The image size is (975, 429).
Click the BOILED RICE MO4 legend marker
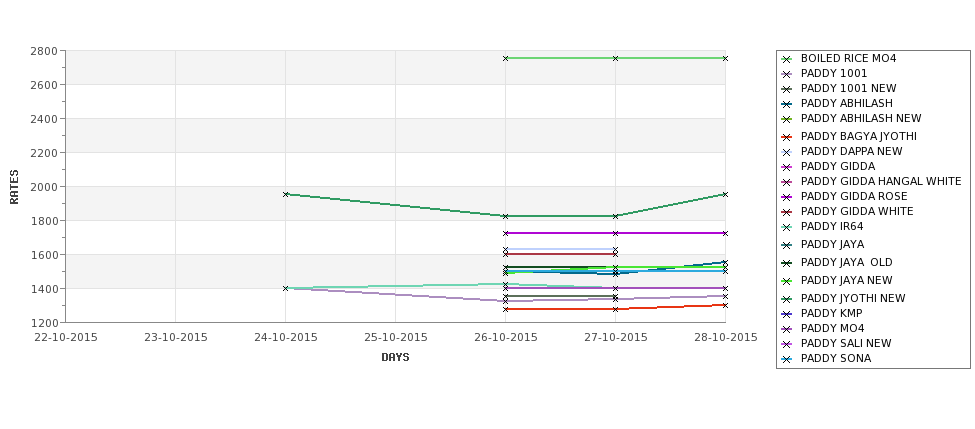pos(787,59)
